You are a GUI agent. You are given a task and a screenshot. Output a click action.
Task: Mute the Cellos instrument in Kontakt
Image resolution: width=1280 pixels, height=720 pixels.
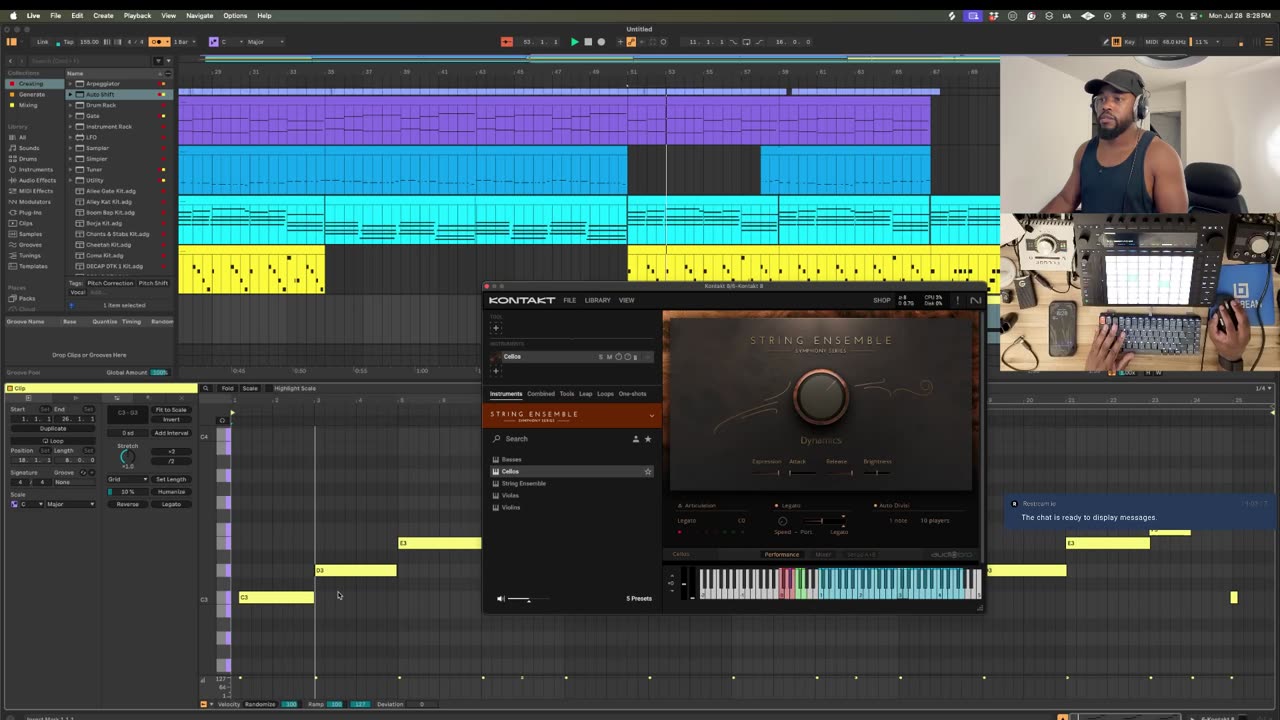[609, 357]
